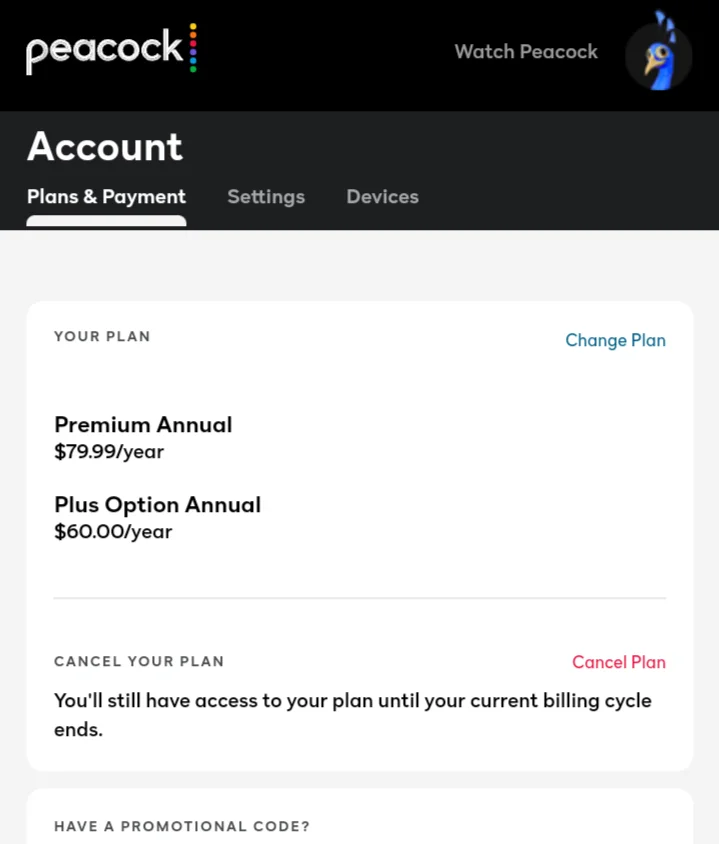Click the white underline beneath Plans & Payment

(107, 221)
